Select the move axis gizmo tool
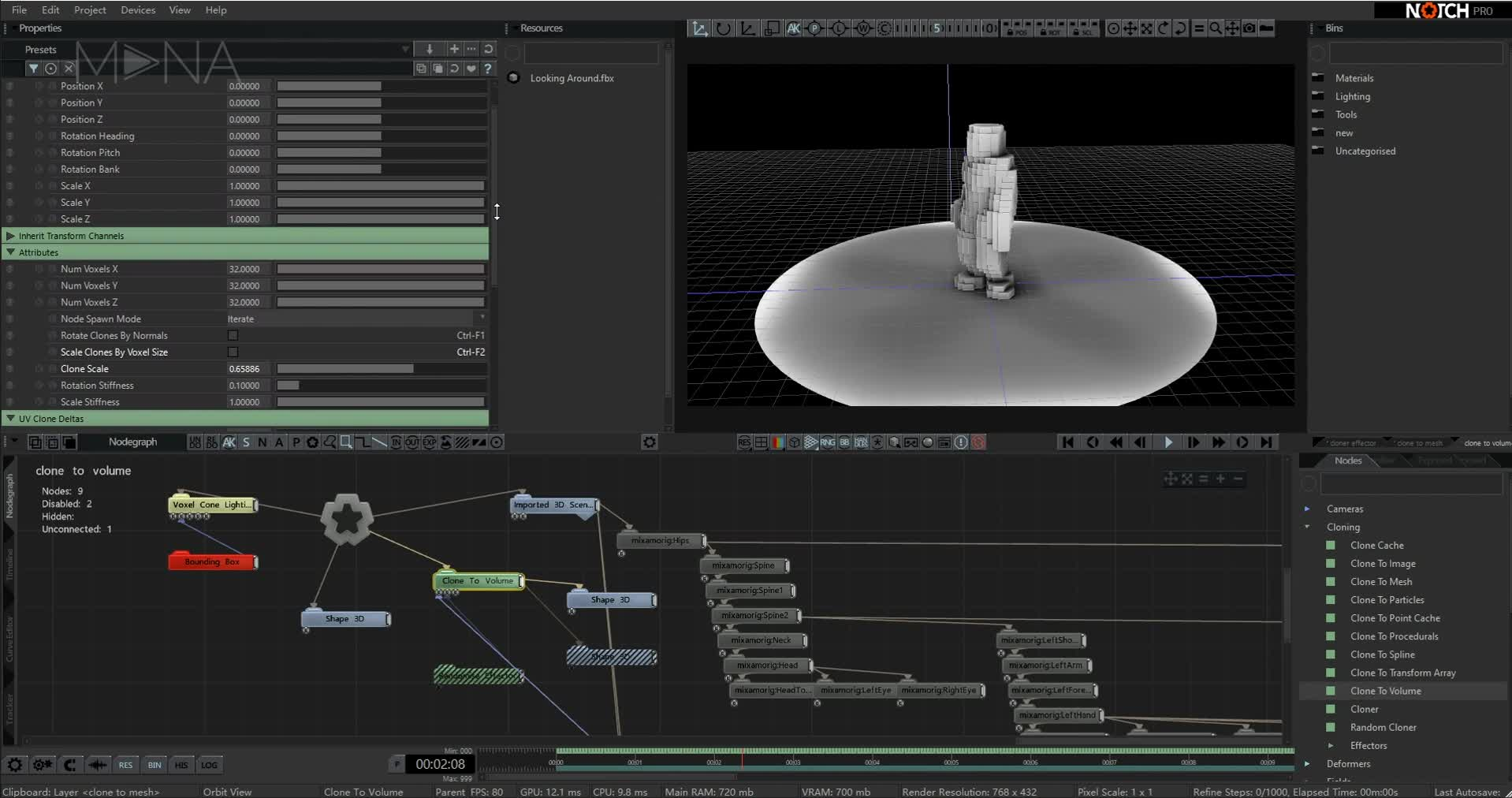The width and height of the screenshot is (1512, 798). click(x=698, y=28)
